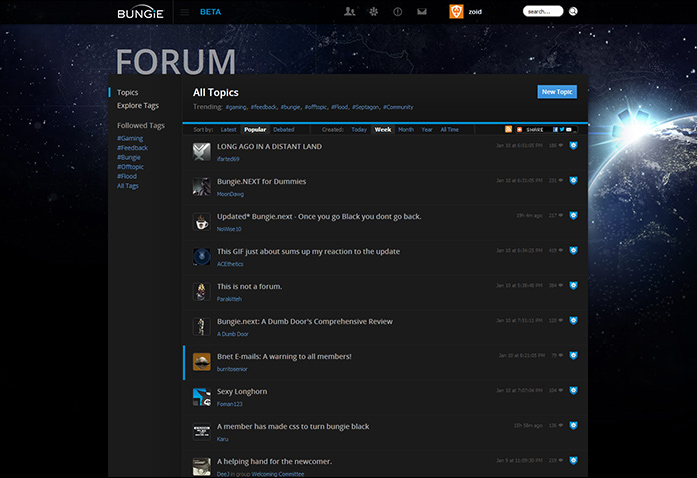Open topic LONG AGO IN A DISTANT LAND
This screenshot has width=697, height=478.
(x=269, y=146)
